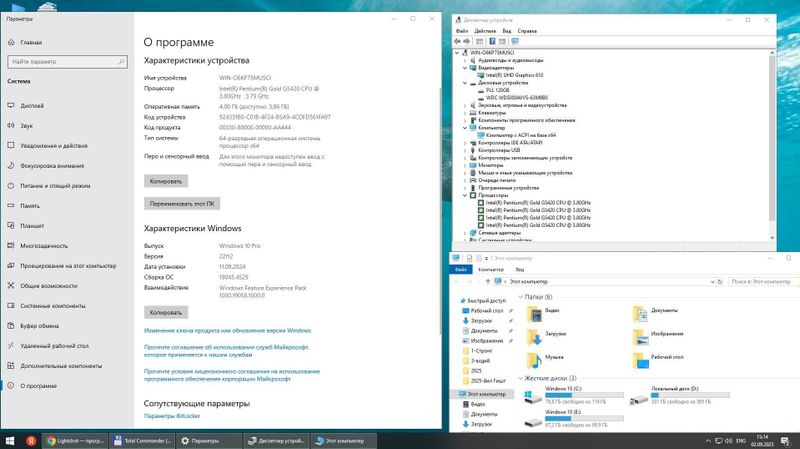Open Microsoft services agreement link
The height and width of the screenshot is (449, 800).
[x=227, y=351]
